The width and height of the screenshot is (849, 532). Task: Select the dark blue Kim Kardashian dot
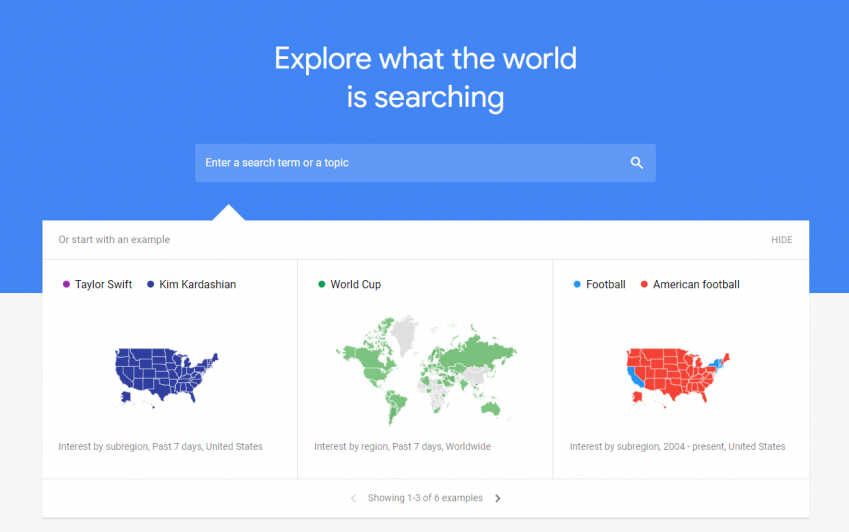[x=151, y=284]
